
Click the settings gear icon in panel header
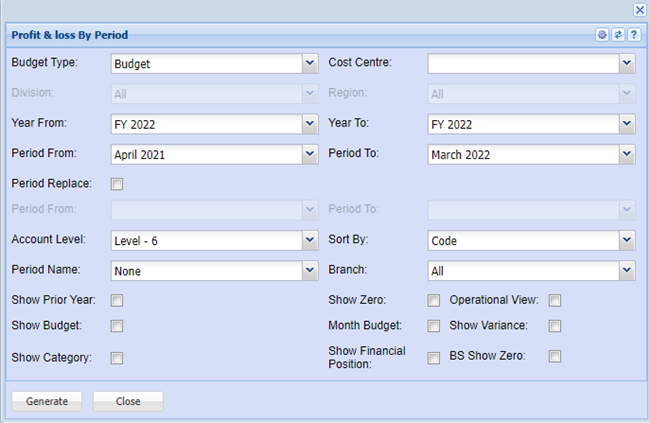pos(602,35)
